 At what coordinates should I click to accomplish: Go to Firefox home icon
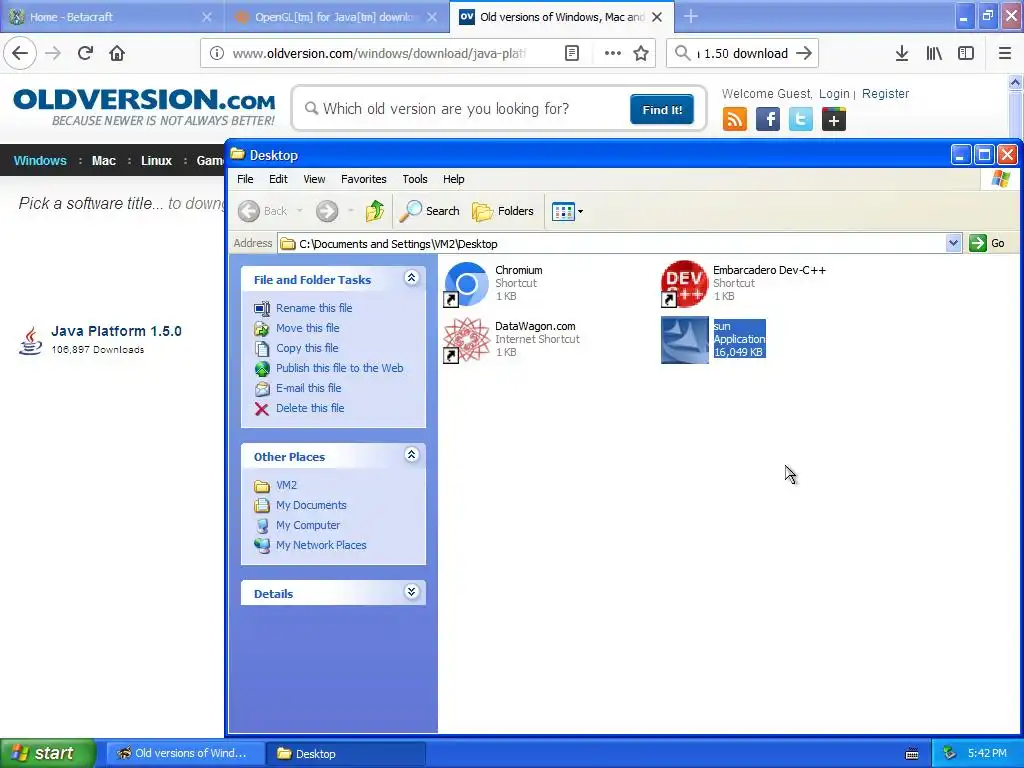pos(117,53)
